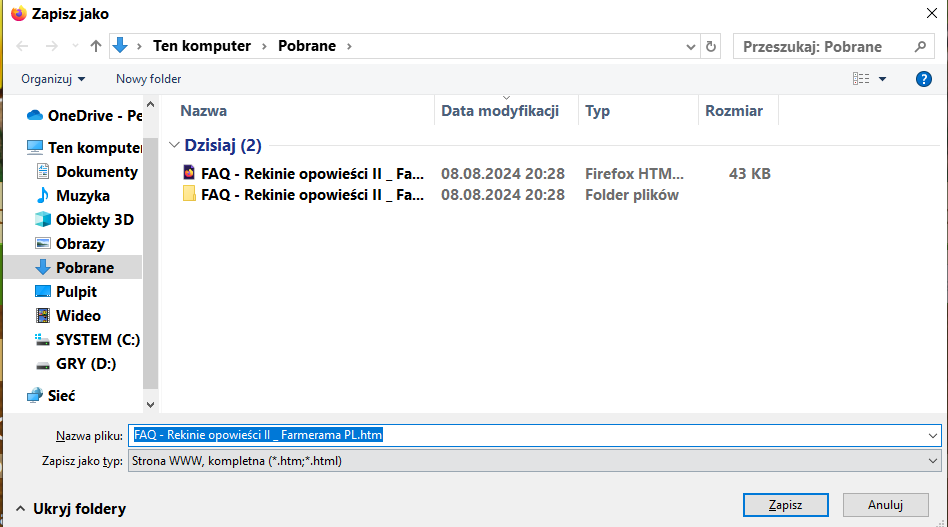Click the Zapisz button

(x=785, y=505)
